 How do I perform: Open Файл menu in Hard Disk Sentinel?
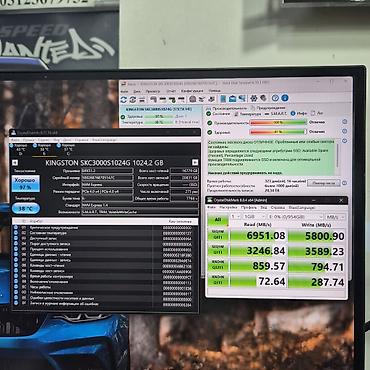[x=123, y=91]
